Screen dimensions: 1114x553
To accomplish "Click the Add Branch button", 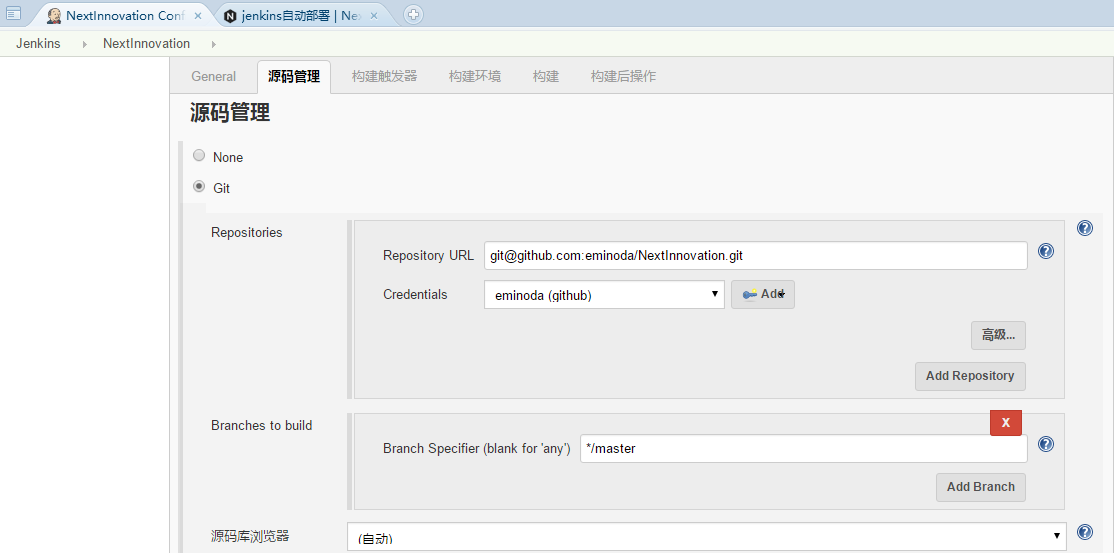I will (980, 488).
